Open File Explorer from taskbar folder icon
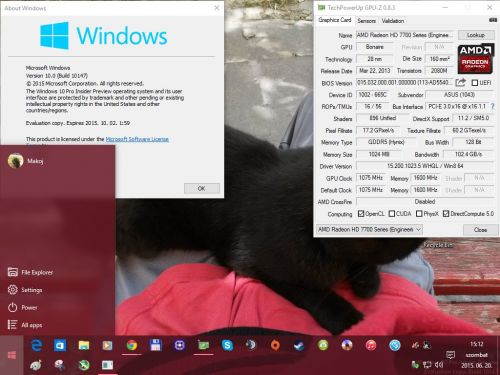 84,345
